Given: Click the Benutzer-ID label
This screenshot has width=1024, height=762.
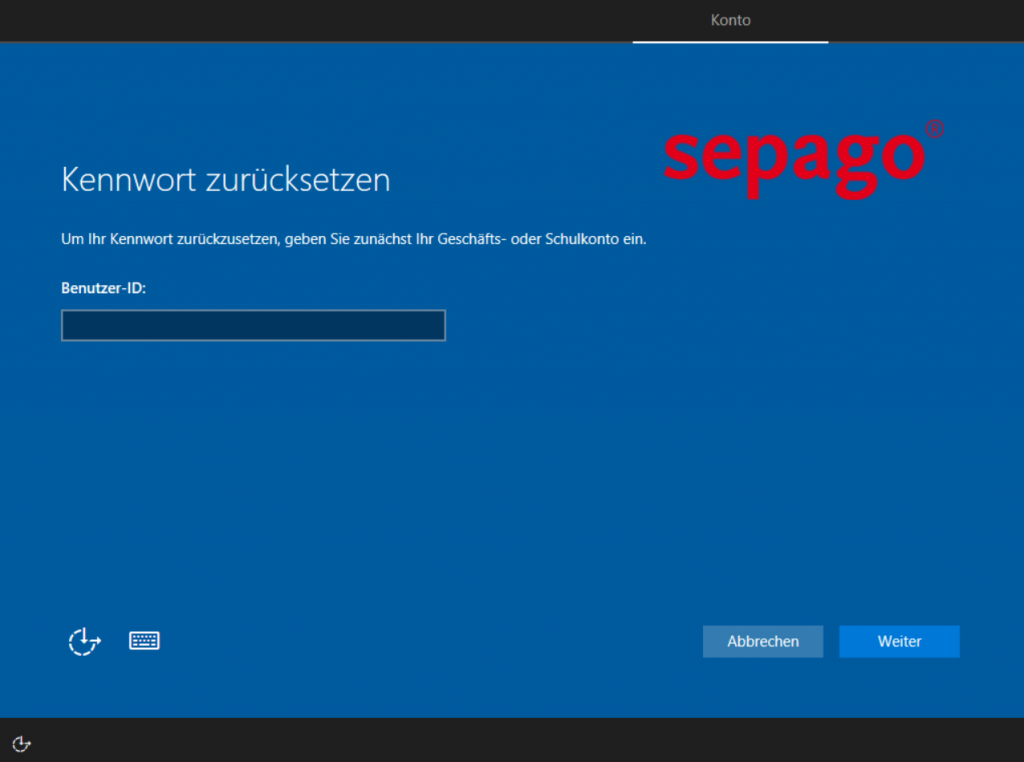Looking at the screenshot, I should pyautogui.click(x=104, y=288).
